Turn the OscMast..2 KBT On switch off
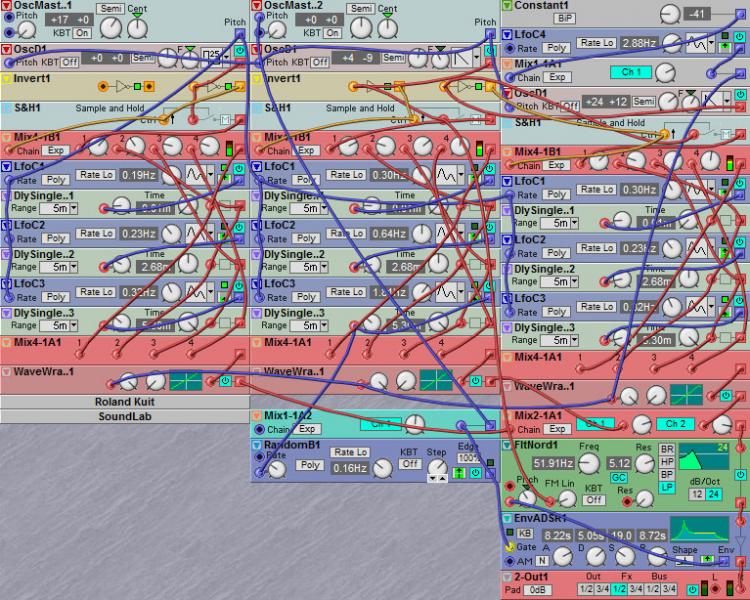The height and width of the screenshot is (600, 750). (332, 33)
